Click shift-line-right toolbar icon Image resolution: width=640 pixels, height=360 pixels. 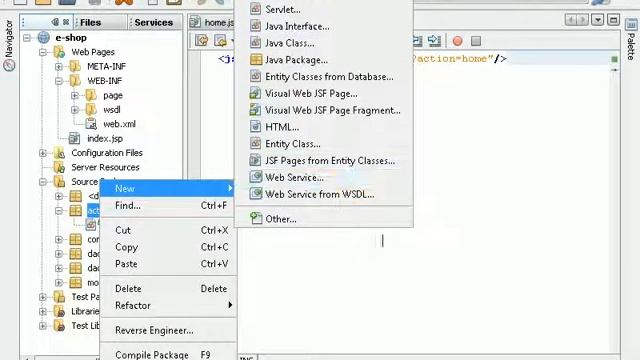point(434,40)
